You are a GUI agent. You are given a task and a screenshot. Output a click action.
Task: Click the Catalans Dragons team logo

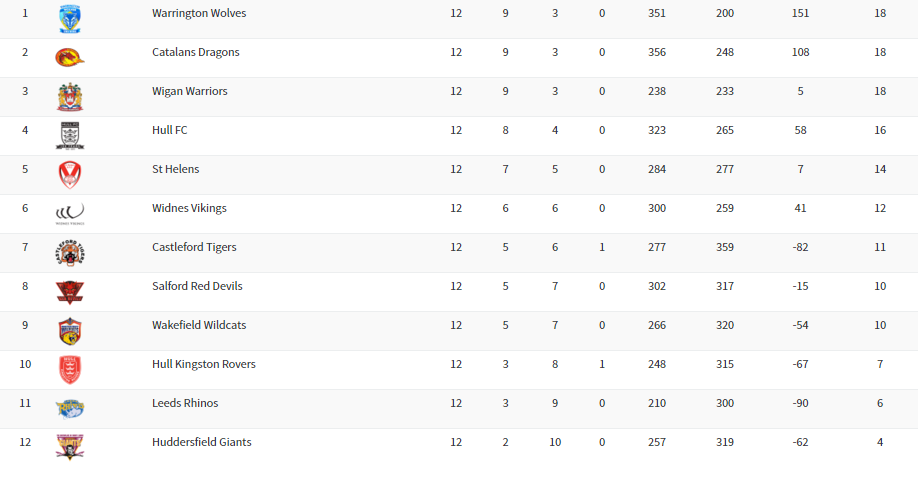[70, 56]
